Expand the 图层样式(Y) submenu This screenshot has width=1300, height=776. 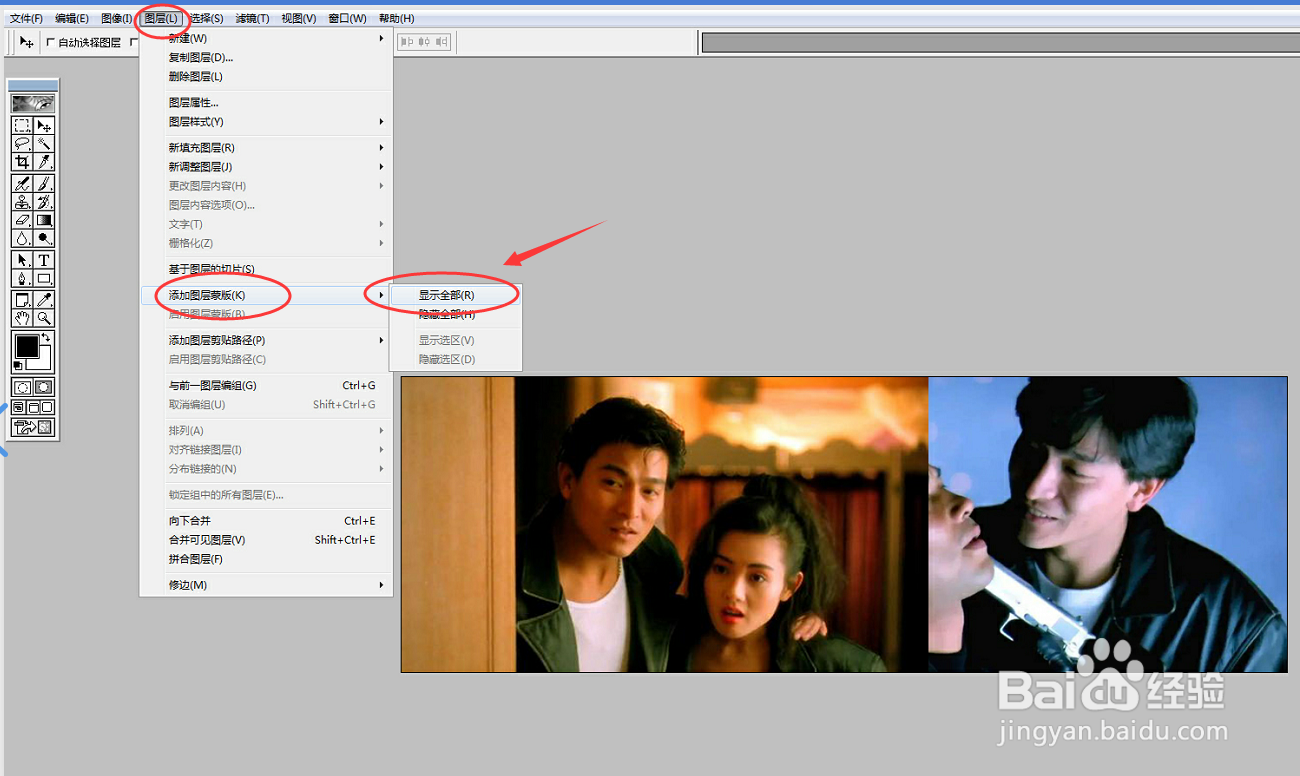pos(266,122)
